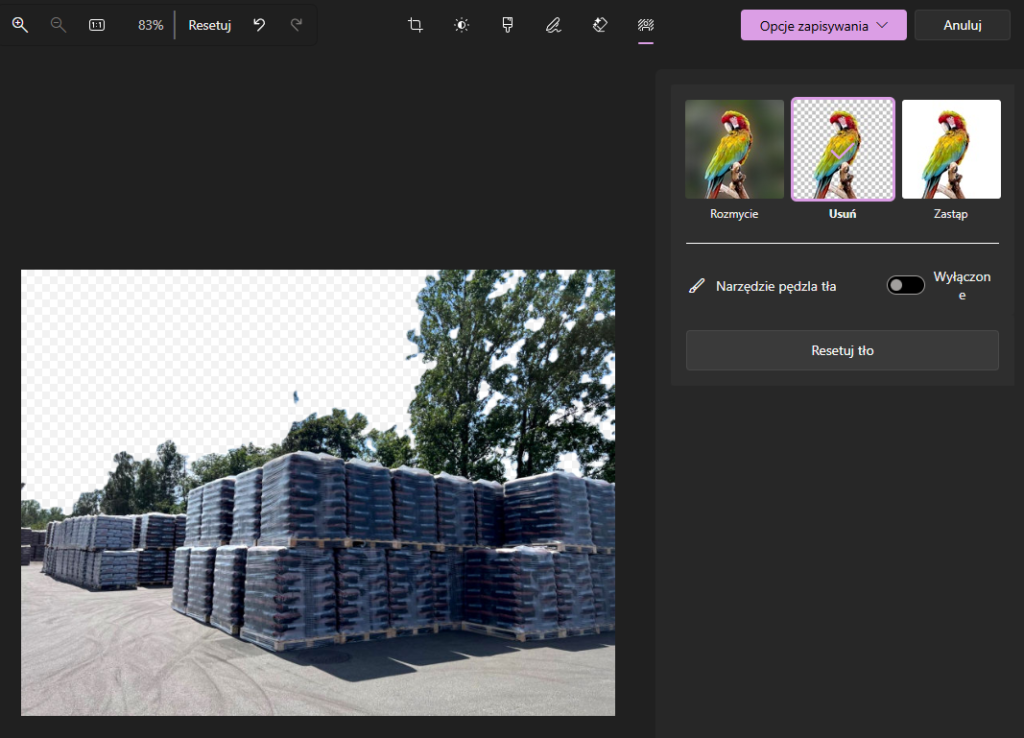Open the filter brush tool
Screen dimensions: 1024x738
[507, 25]
